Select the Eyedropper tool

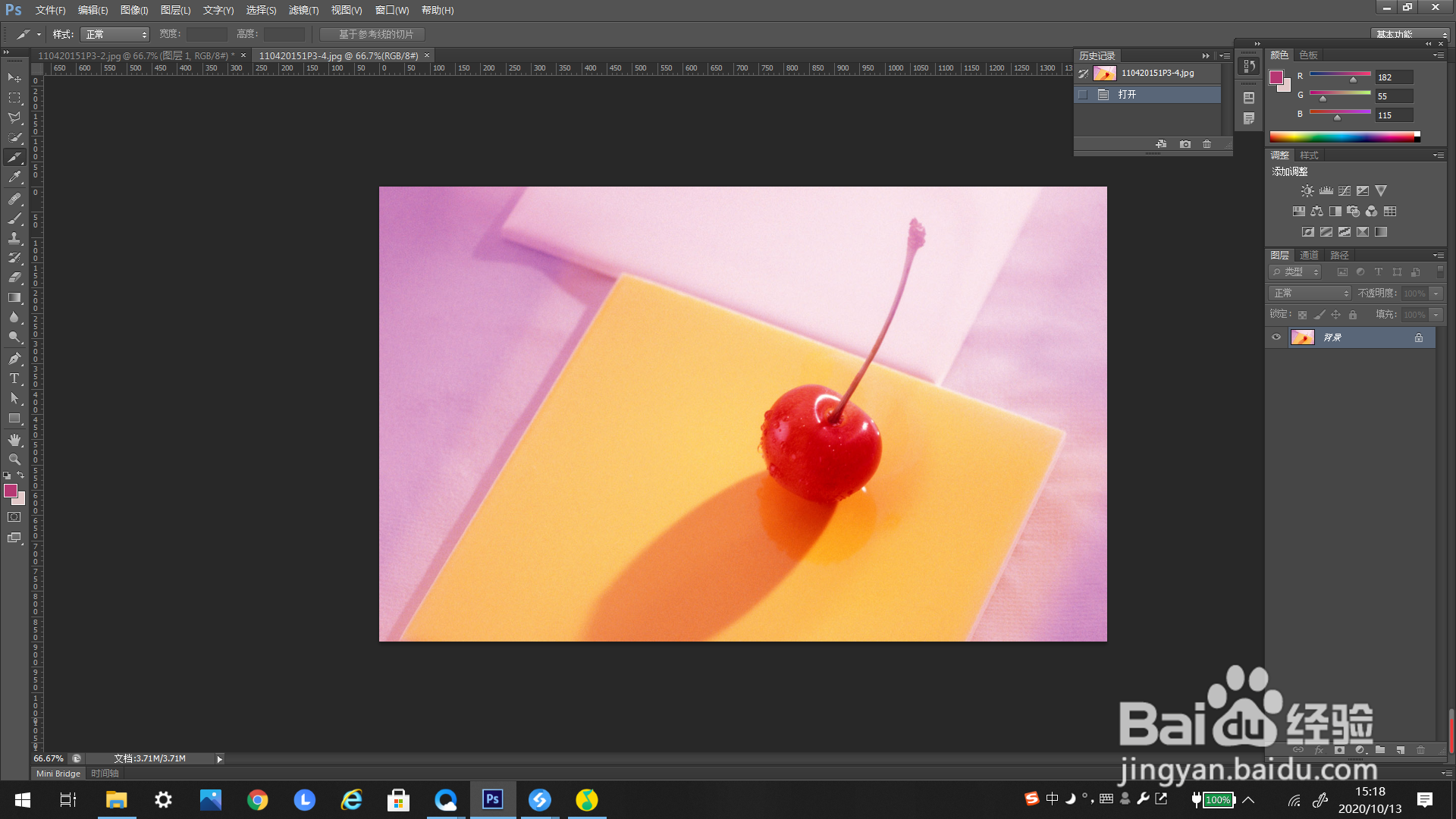click(14, 177)
